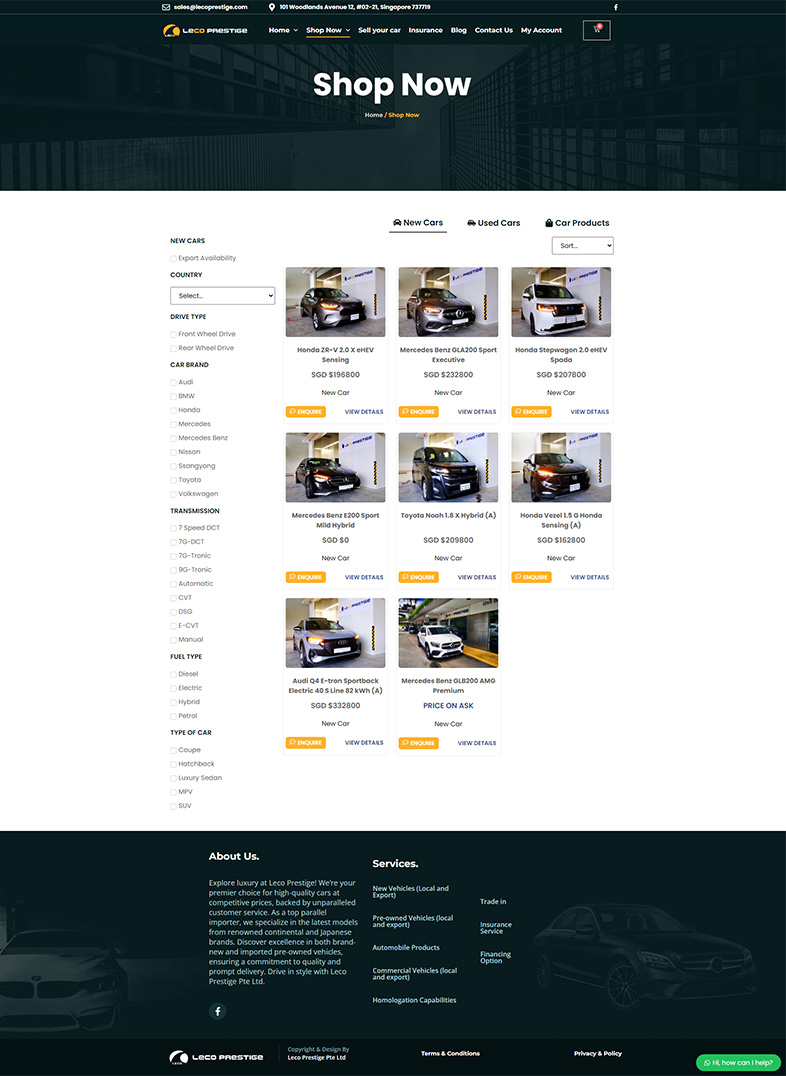Open the WhatsApp 'Hi, how can I help?' chat
The image size is (786, 1076).
(738, 1062)
